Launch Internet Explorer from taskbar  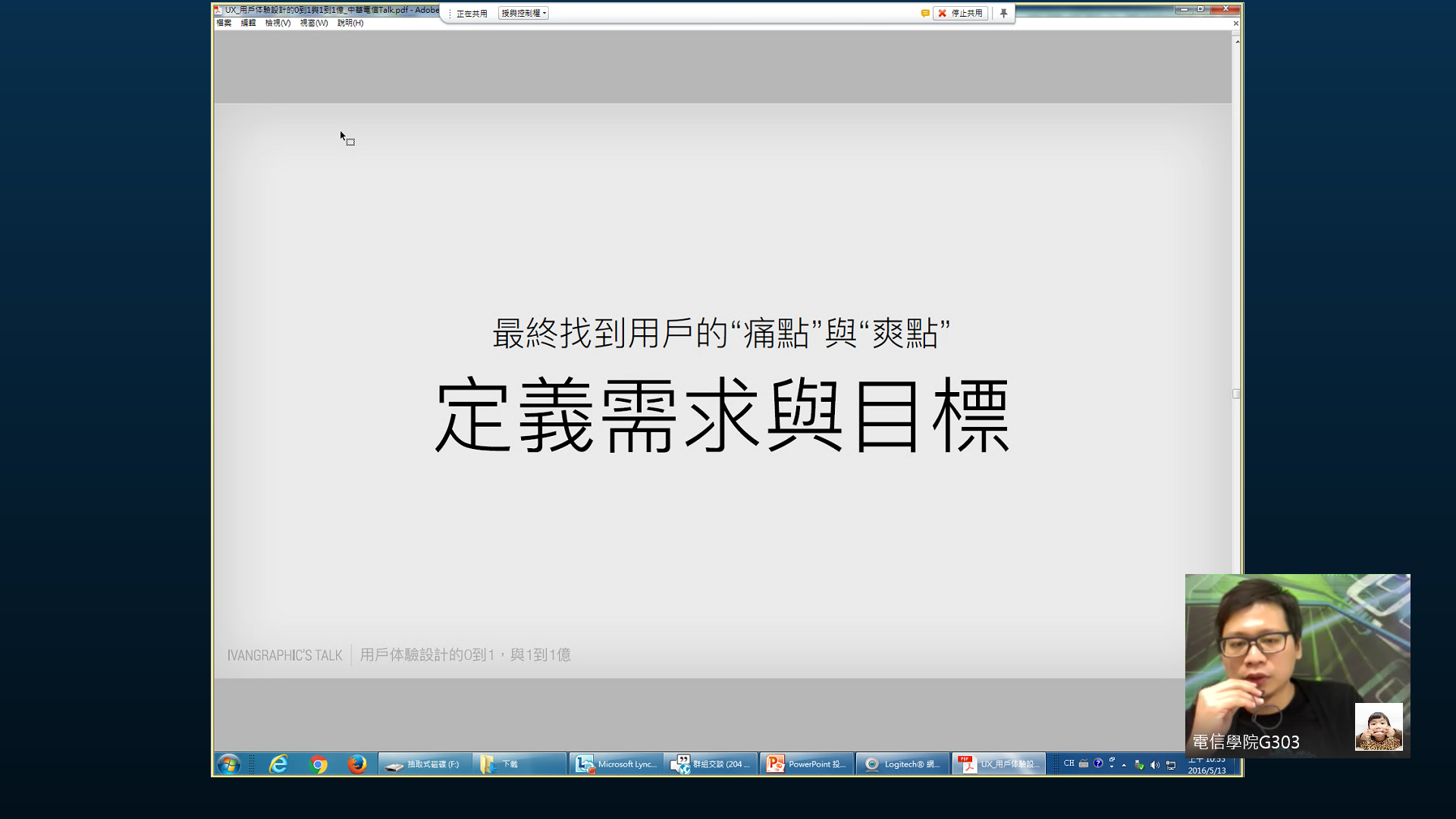click(278, 764)
